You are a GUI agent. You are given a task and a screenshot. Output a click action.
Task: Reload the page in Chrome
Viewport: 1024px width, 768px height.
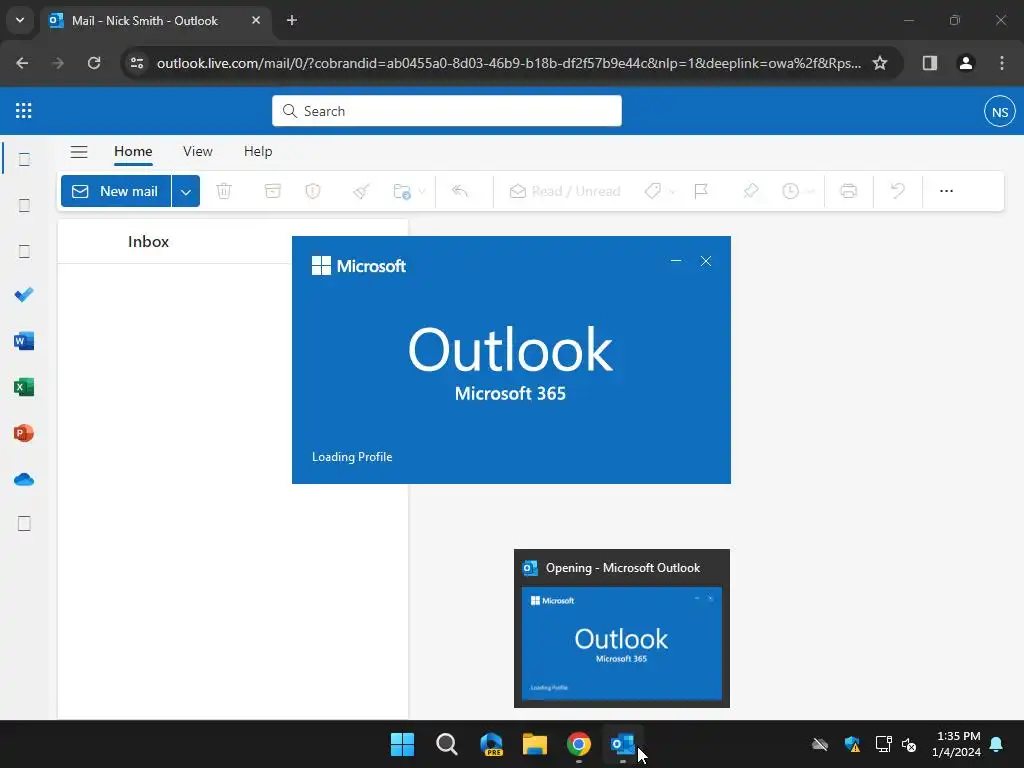tap(94, 63)
